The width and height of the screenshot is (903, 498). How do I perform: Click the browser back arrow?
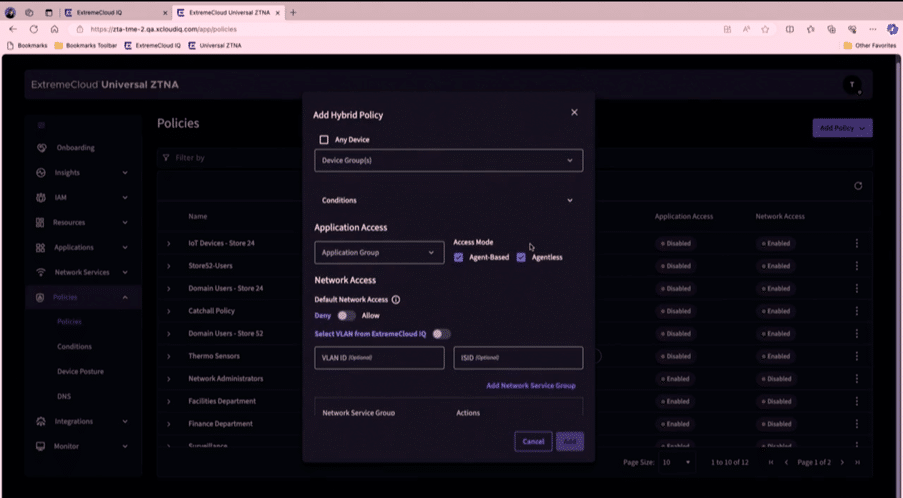coord(13,29)
